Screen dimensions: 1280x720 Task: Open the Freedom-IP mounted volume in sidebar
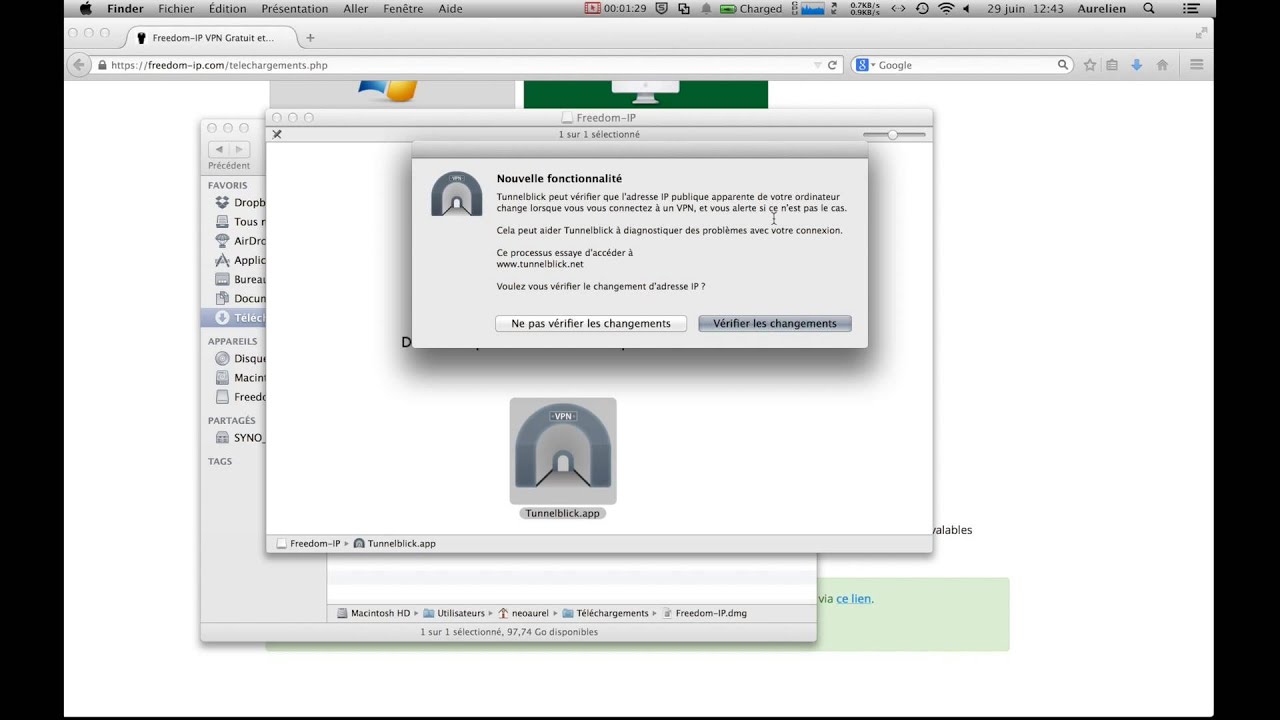[240, 397]
